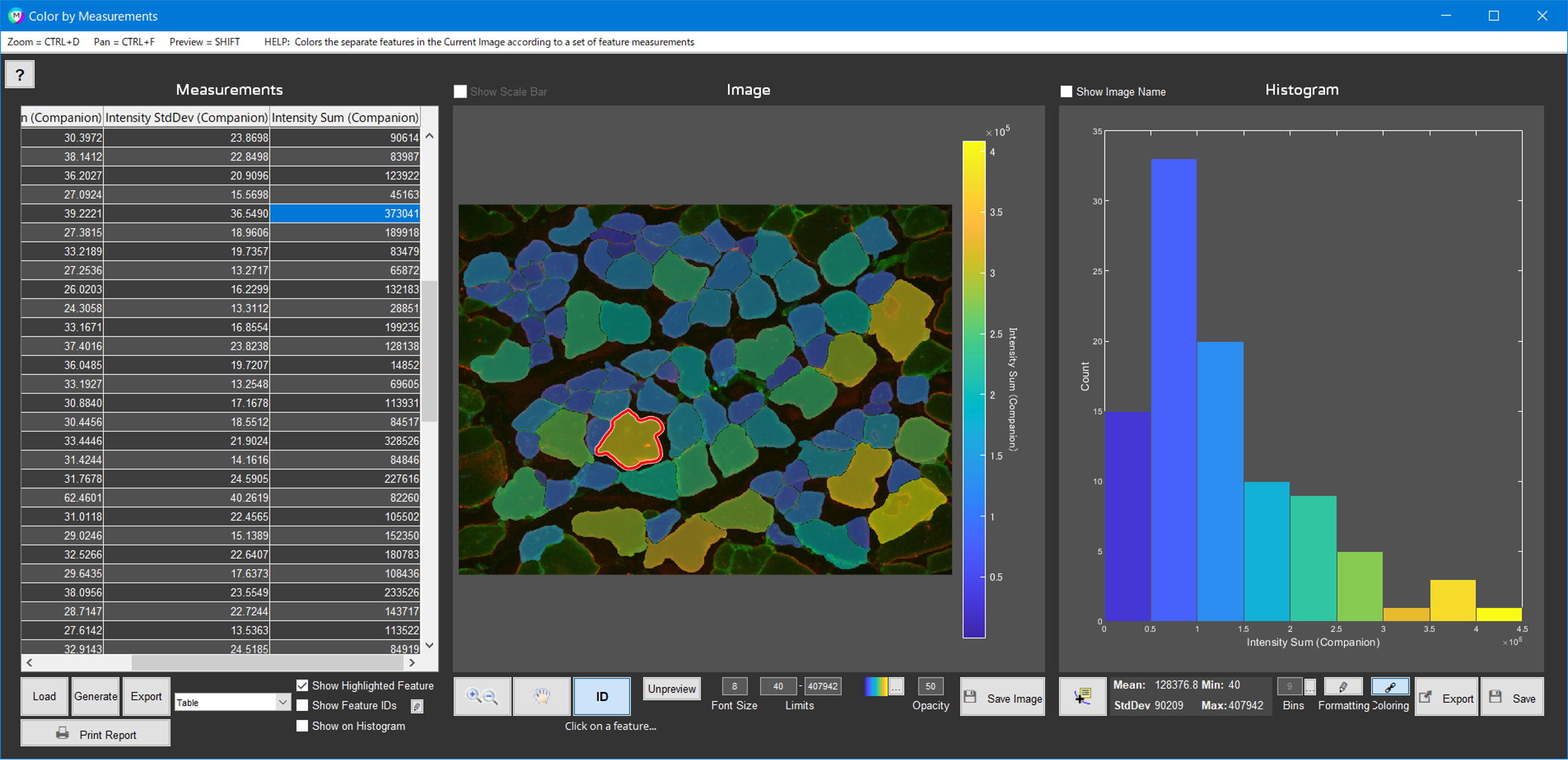The height and width of the screenshot is (760, 1568).
Task: Open colormap options ellipsis button
Action: (x=895, y=686)
